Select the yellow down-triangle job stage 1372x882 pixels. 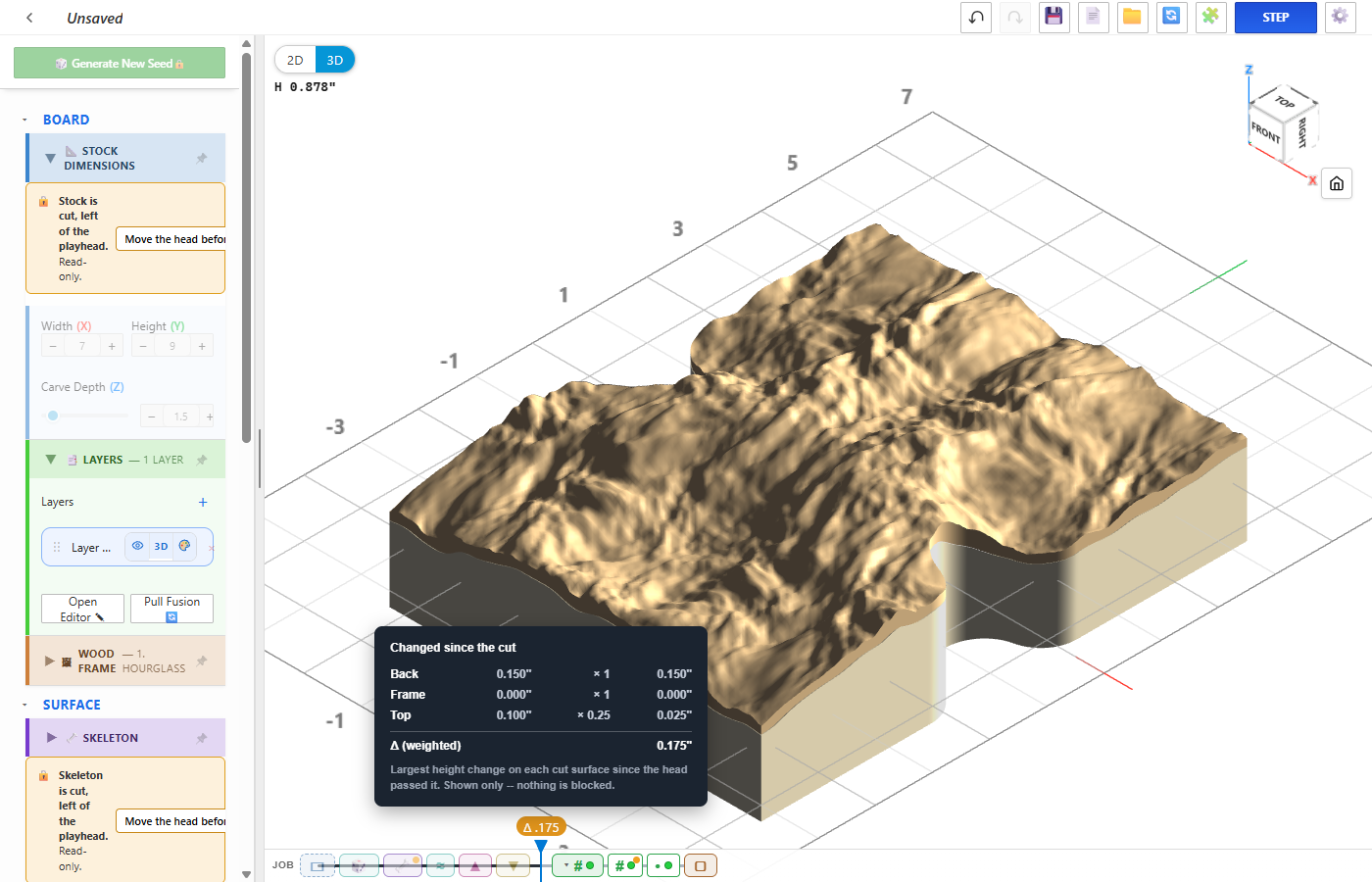[x=513, y=865]
